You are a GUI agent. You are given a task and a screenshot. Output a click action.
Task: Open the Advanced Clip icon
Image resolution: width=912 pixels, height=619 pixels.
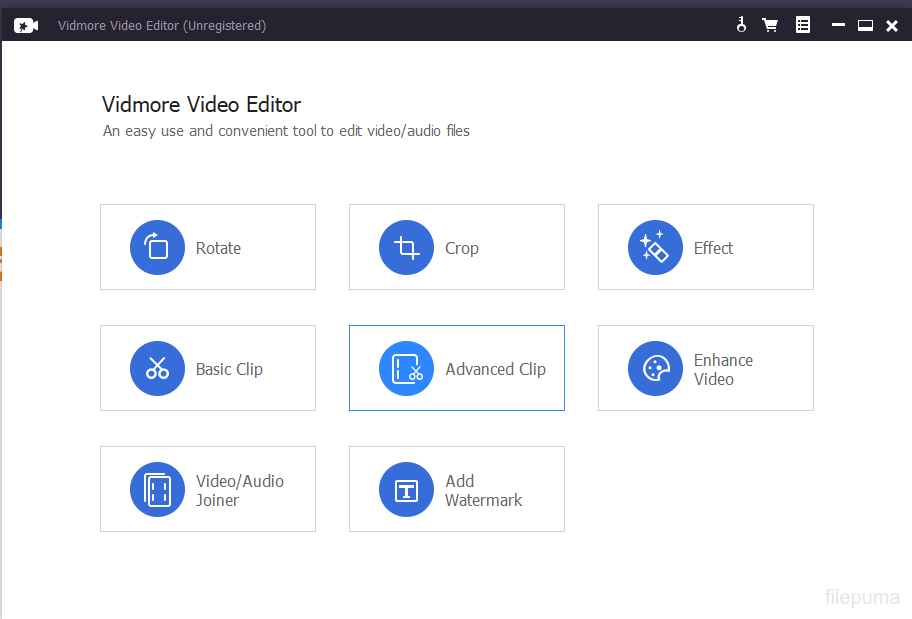406,368
